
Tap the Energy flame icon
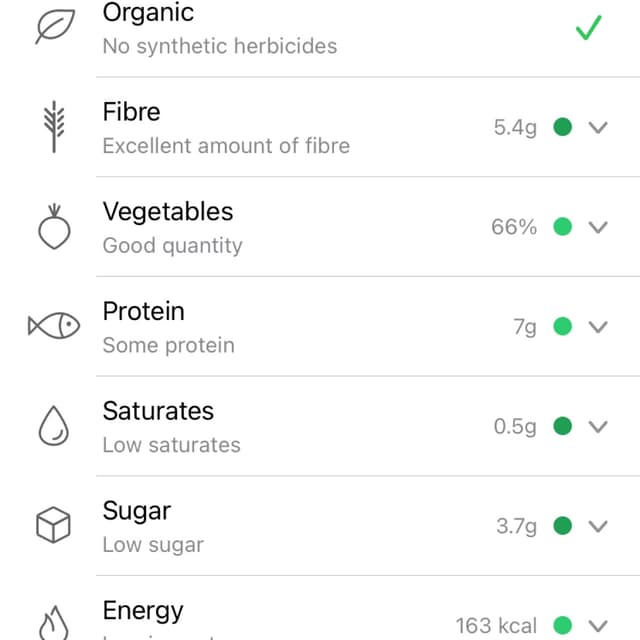pyautogui.click(x=53, y=623)
